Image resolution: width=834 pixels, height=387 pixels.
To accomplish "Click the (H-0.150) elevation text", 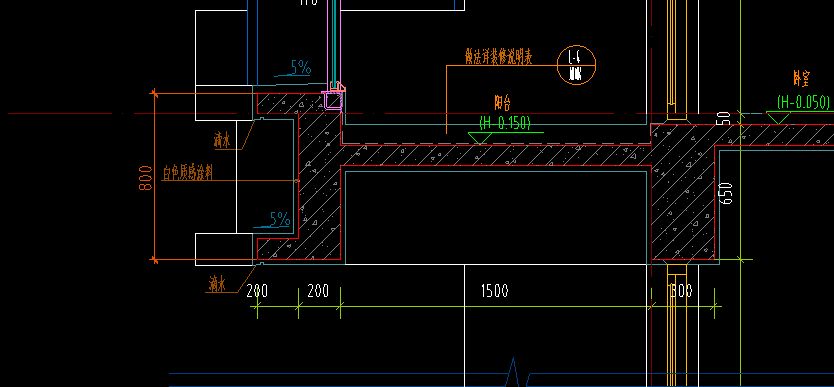I will (505, 123).
